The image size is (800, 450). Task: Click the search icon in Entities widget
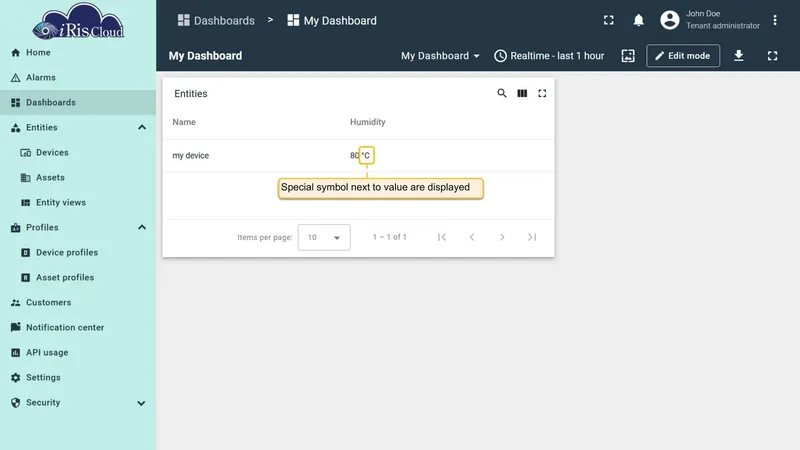click(502, 93)
